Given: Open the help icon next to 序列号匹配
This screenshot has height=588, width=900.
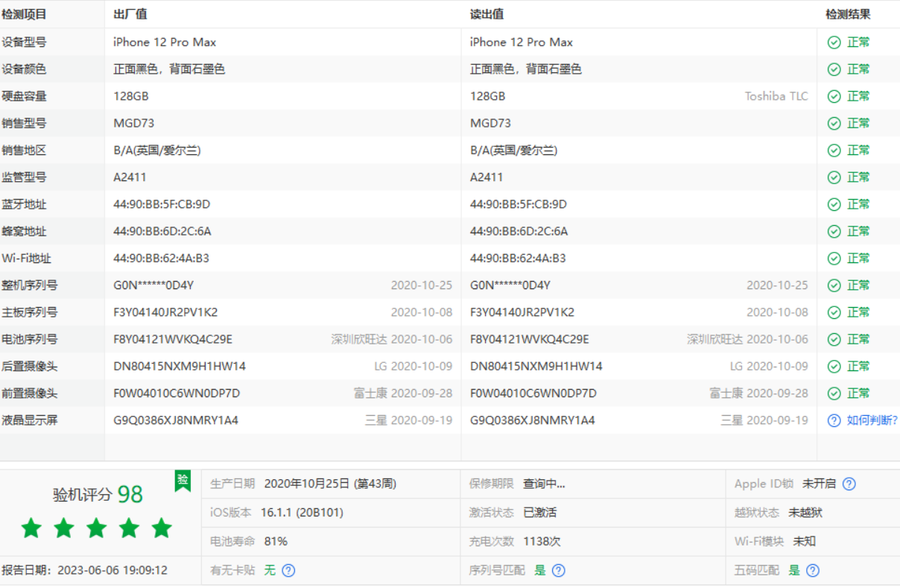Looking at the screenshot, I should point(558,570).
